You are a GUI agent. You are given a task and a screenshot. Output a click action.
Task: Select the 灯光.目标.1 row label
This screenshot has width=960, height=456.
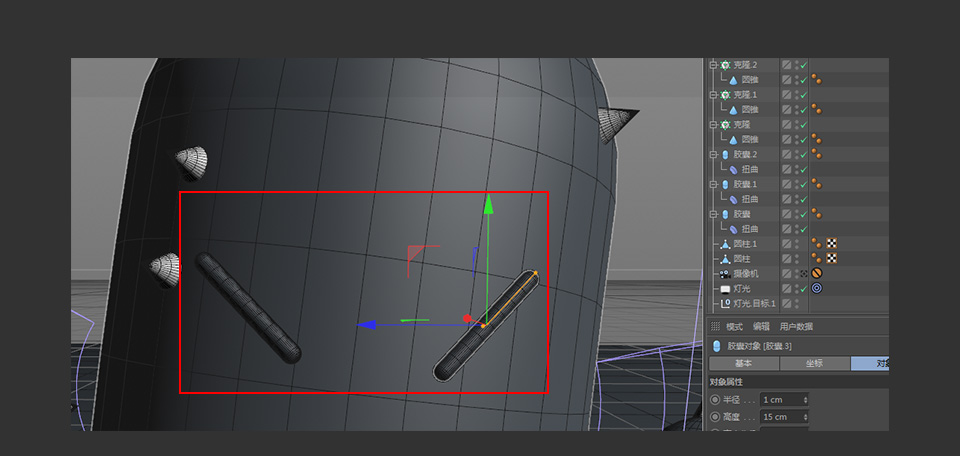[754, 304]
